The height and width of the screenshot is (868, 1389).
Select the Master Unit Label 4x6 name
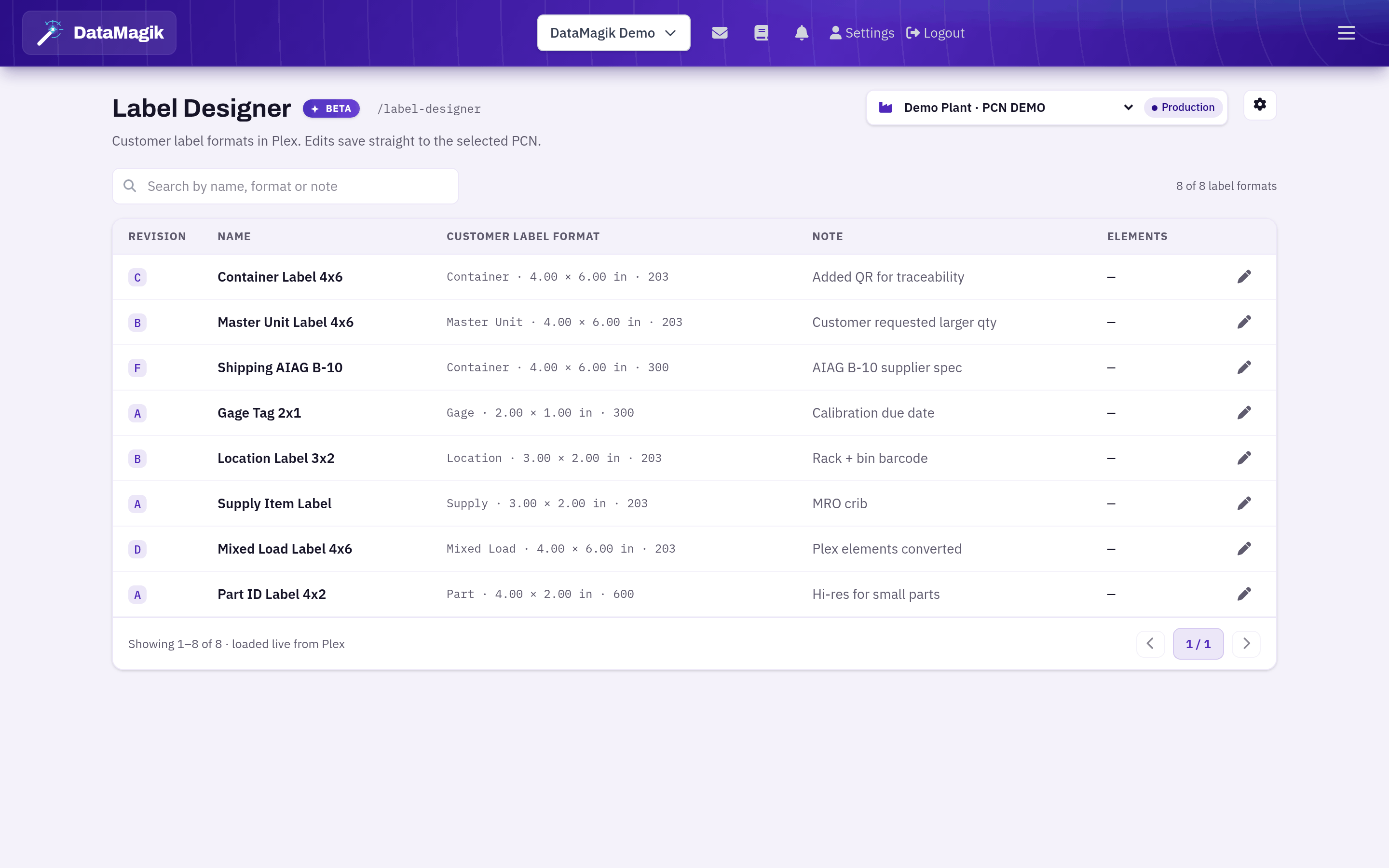(285, 322)
